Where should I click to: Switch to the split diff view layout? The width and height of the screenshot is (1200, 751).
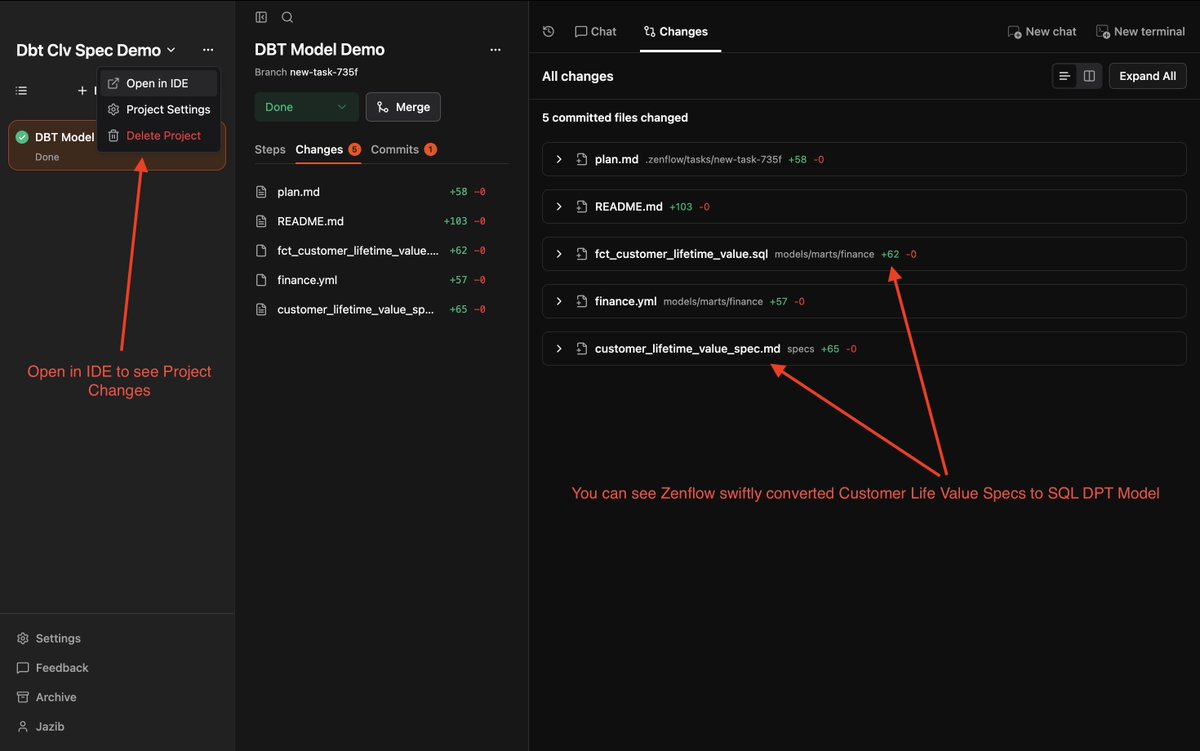(1088, 75)
